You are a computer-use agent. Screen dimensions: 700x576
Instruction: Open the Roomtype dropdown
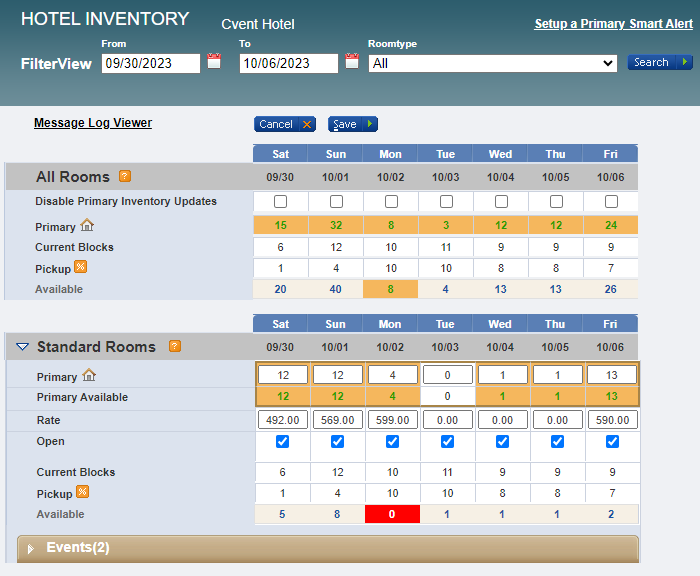point(492,63)
